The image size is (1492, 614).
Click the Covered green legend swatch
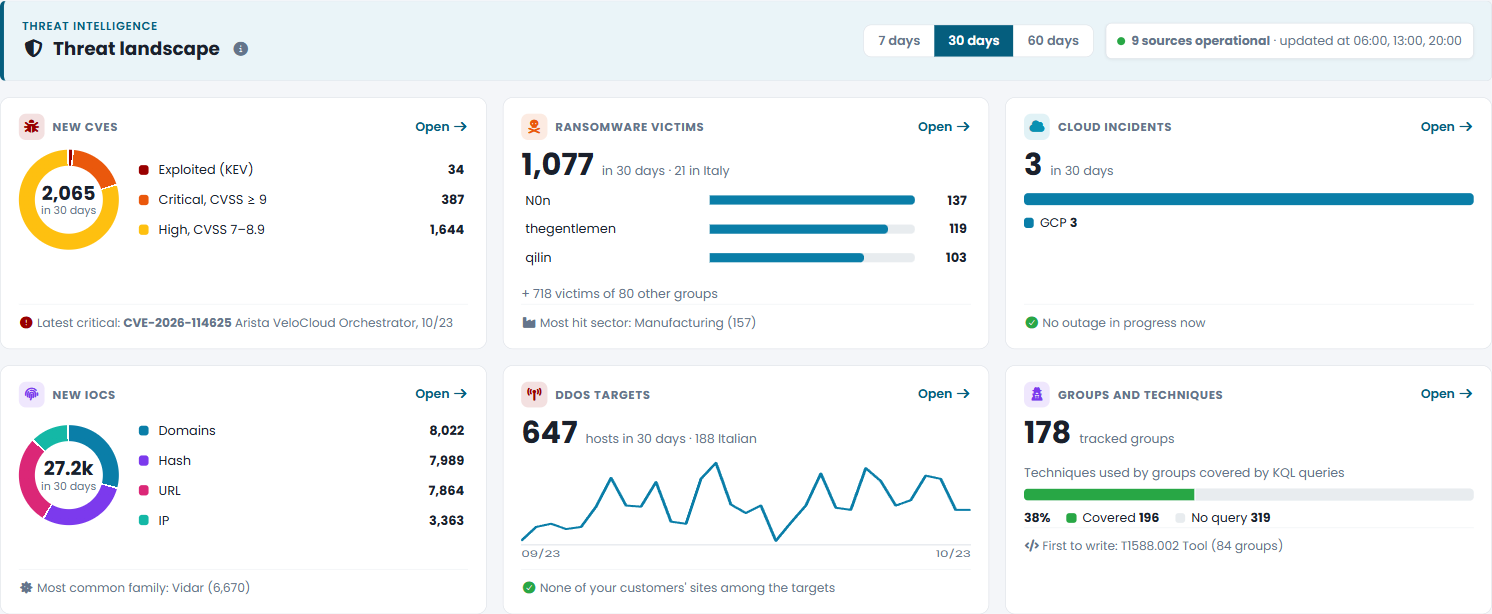[x=1072, y=518]
